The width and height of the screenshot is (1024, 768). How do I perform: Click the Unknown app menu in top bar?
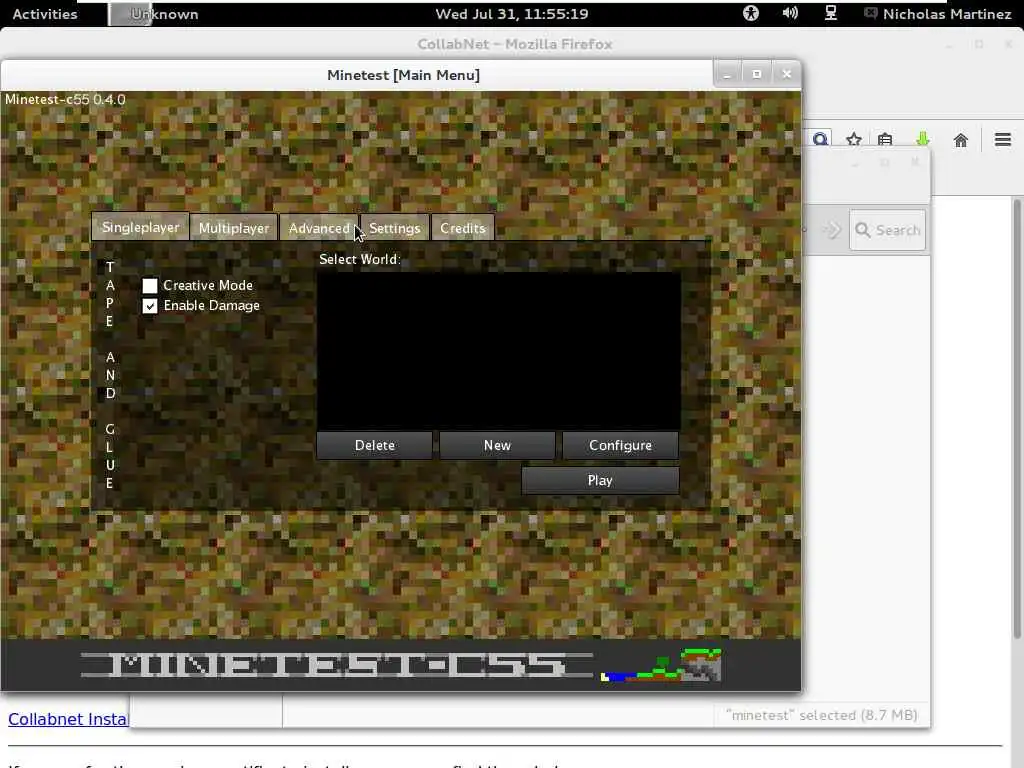(155, 14)
